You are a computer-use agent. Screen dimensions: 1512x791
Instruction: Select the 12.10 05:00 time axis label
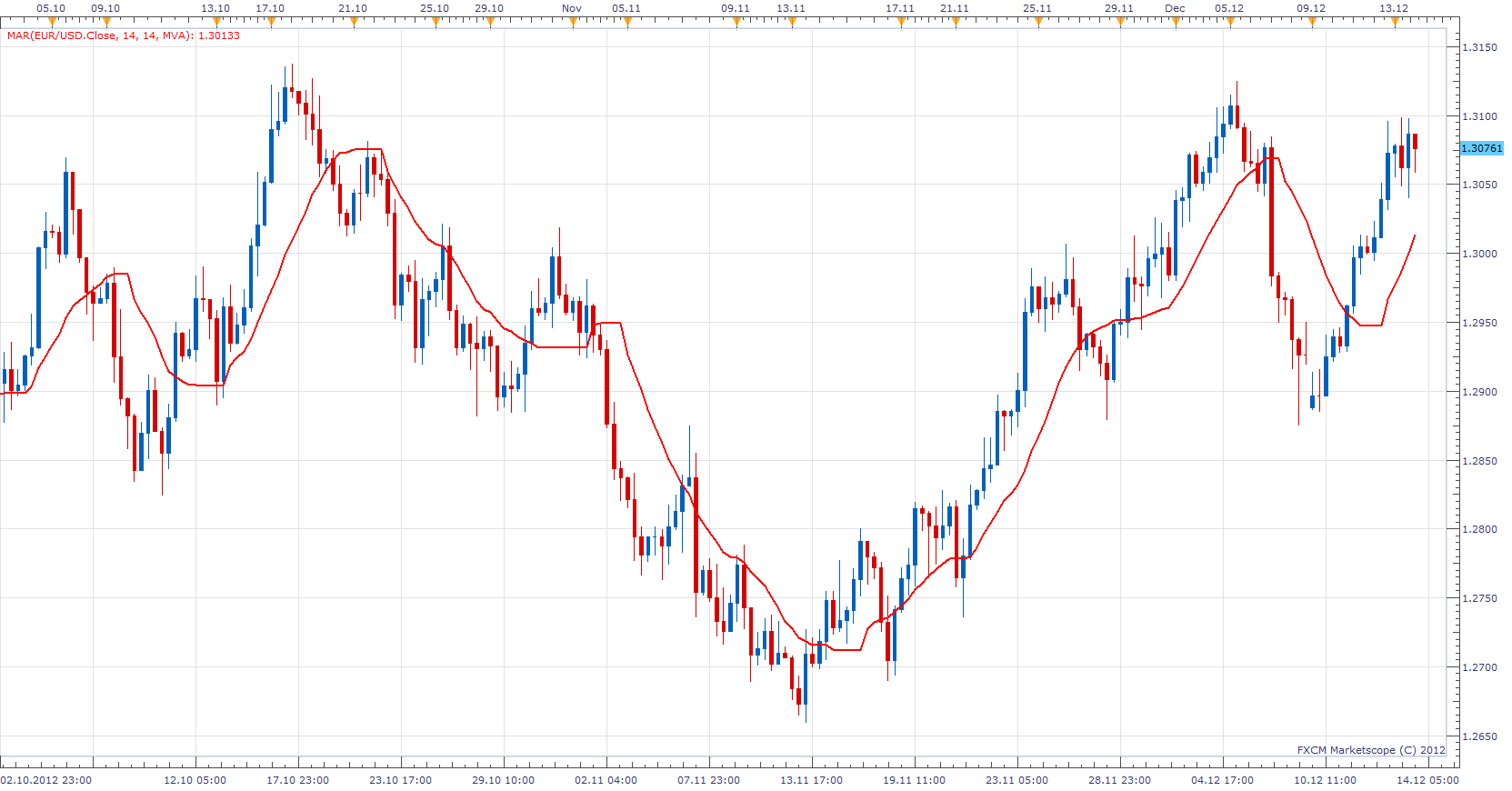click(195, 780)
